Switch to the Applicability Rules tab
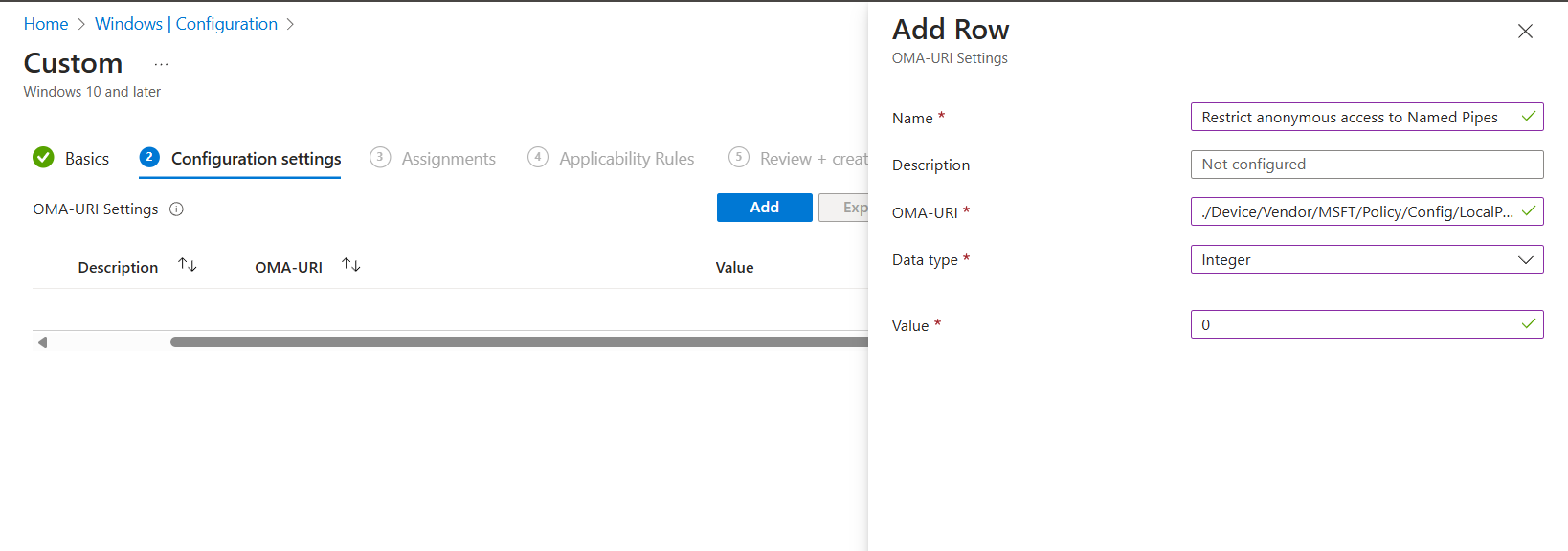1568x551 pixels. (x=626, y=159)
